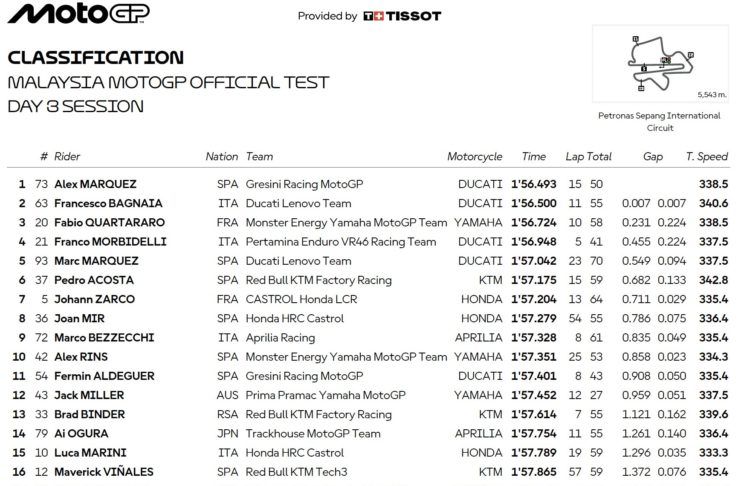This screenshot has width=741, height=486.
Task: Click the Petronas Sepang International Circuit caption
Action: [658, 122]
